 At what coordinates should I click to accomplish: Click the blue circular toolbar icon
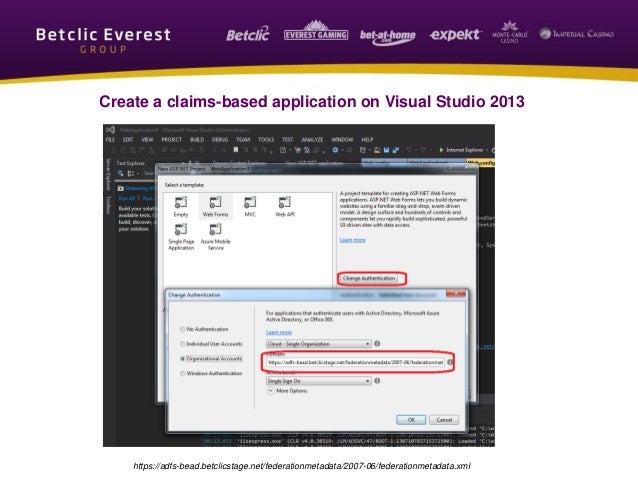(x=335, y=150)
